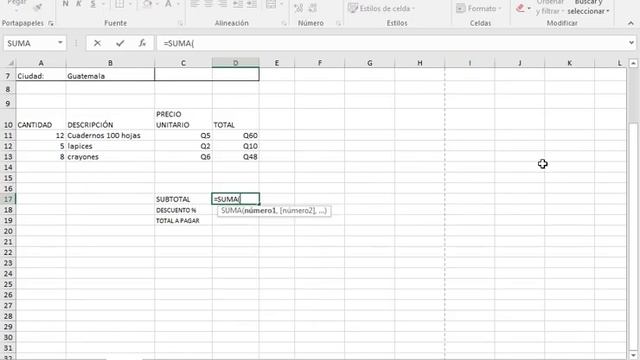
Task: Align text right in the Alineación group
Action: point(222,4)
